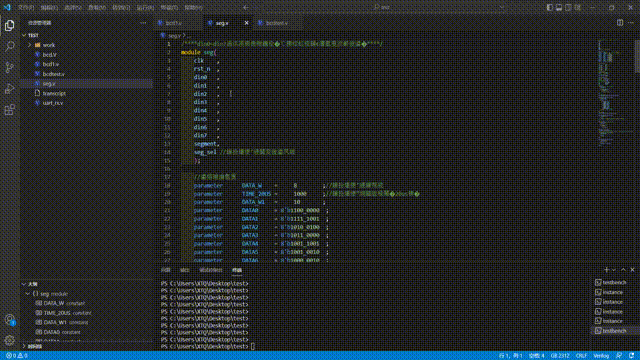640x360 pixels.
Task: Create a new terminal with plus icon
Action: pos(606,270)
